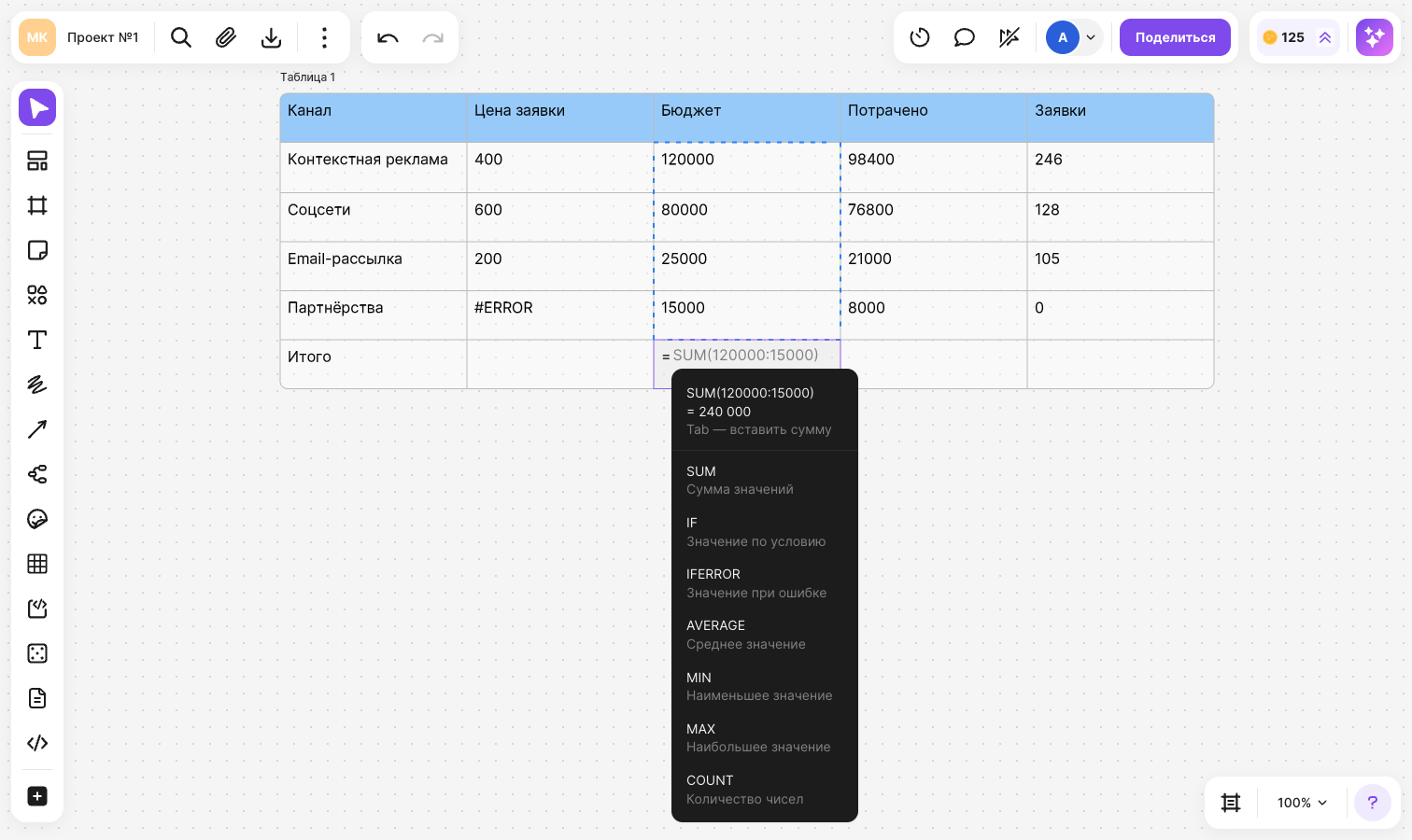The image size is (1412, 840).
Task: Choose SUM function suggestion
Action: (x=765, y=480)
